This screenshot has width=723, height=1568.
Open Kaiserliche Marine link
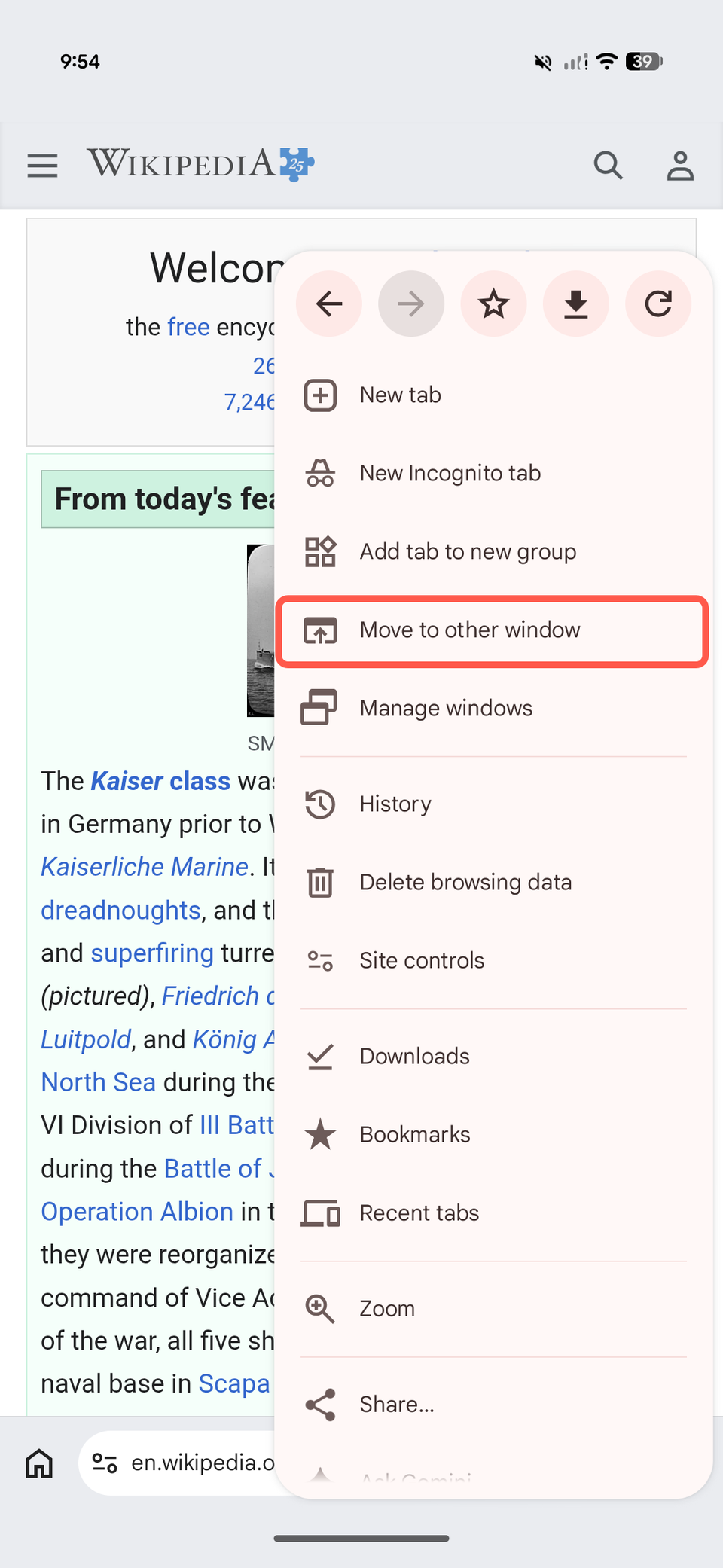point(145,868)
